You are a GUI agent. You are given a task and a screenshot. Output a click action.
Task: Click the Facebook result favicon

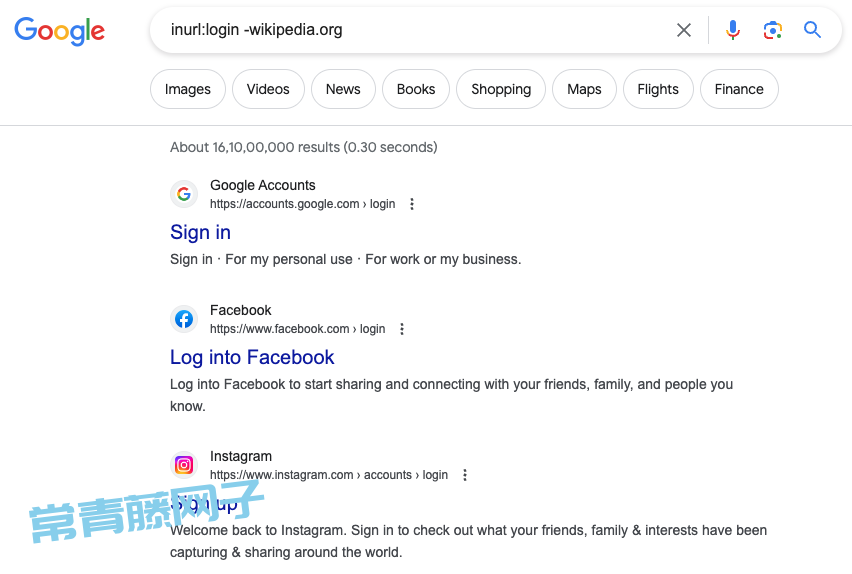(184, 319)
